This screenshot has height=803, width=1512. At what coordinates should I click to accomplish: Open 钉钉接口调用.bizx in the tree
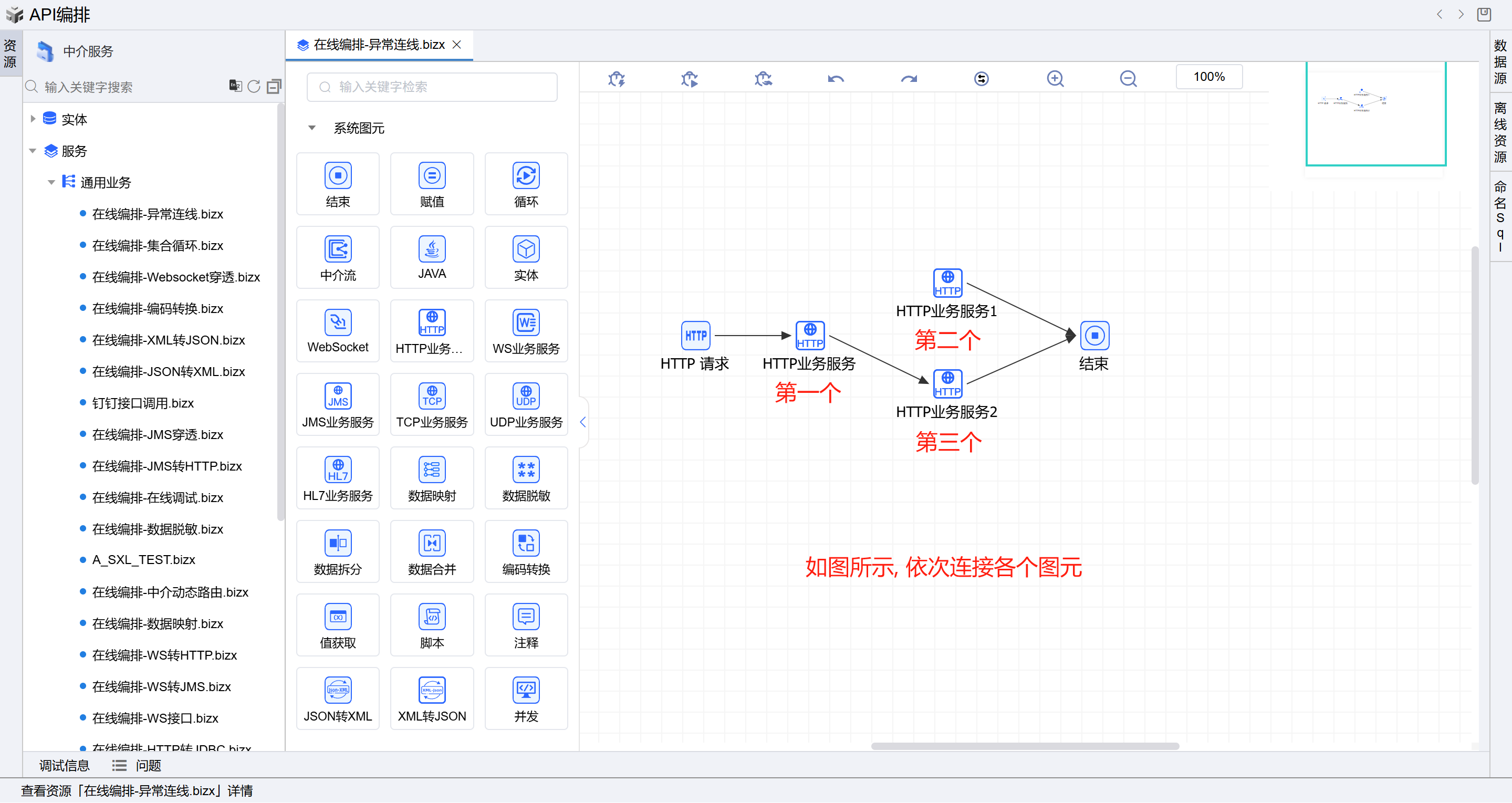143,403
